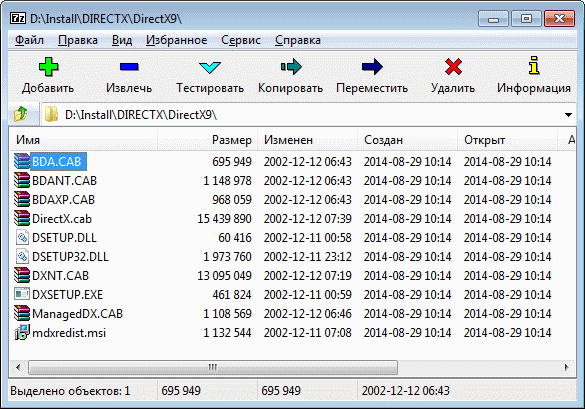
Task: Click the archive icon of ManagedDX.CAB
Action: (22, 313)
